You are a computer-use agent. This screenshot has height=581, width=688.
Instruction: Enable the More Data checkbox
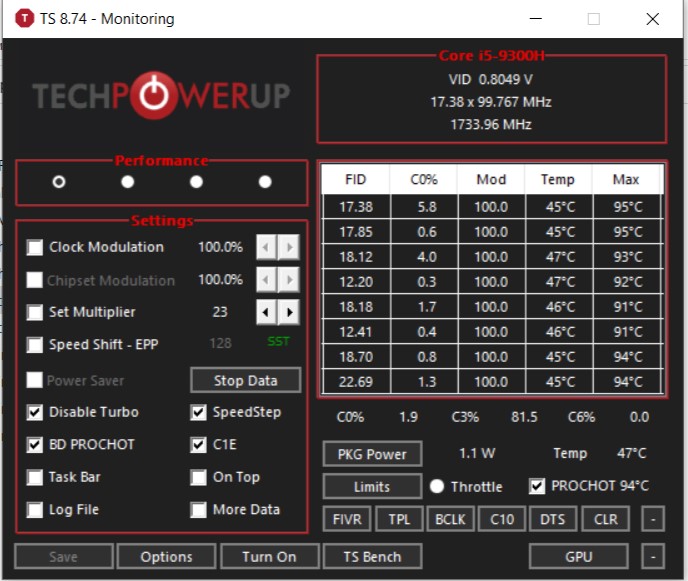click(198, 509)
